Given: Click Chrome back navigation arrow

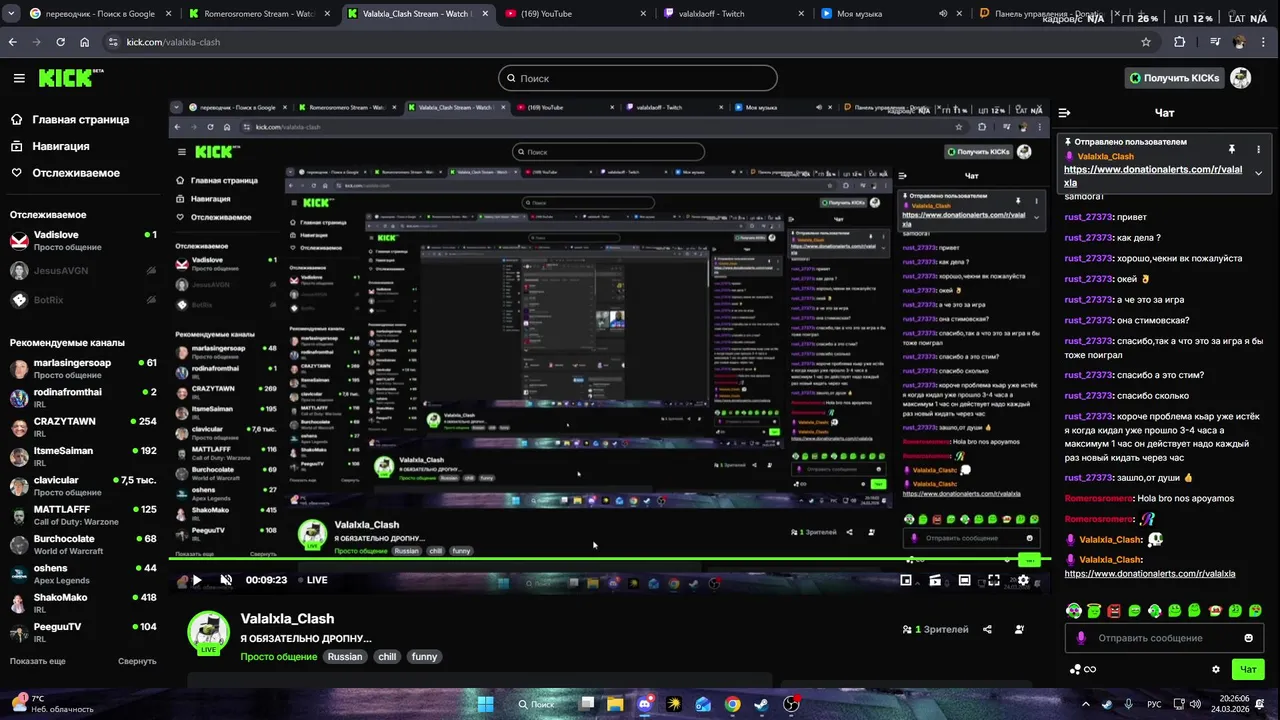Looking at the screenshot, I should click(12, 42).
